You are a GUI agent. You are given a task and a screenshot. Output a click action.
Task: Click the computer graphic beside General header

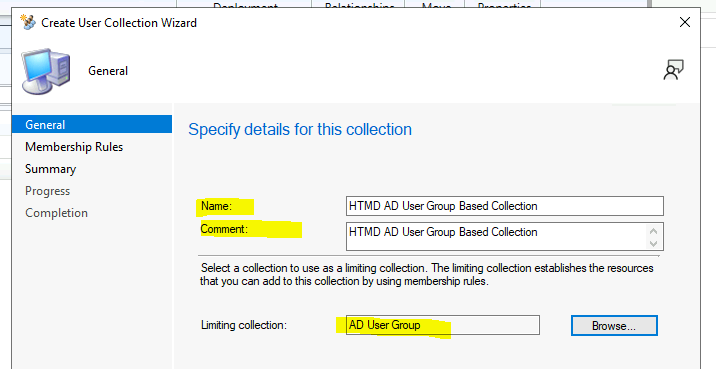point(46,71)
